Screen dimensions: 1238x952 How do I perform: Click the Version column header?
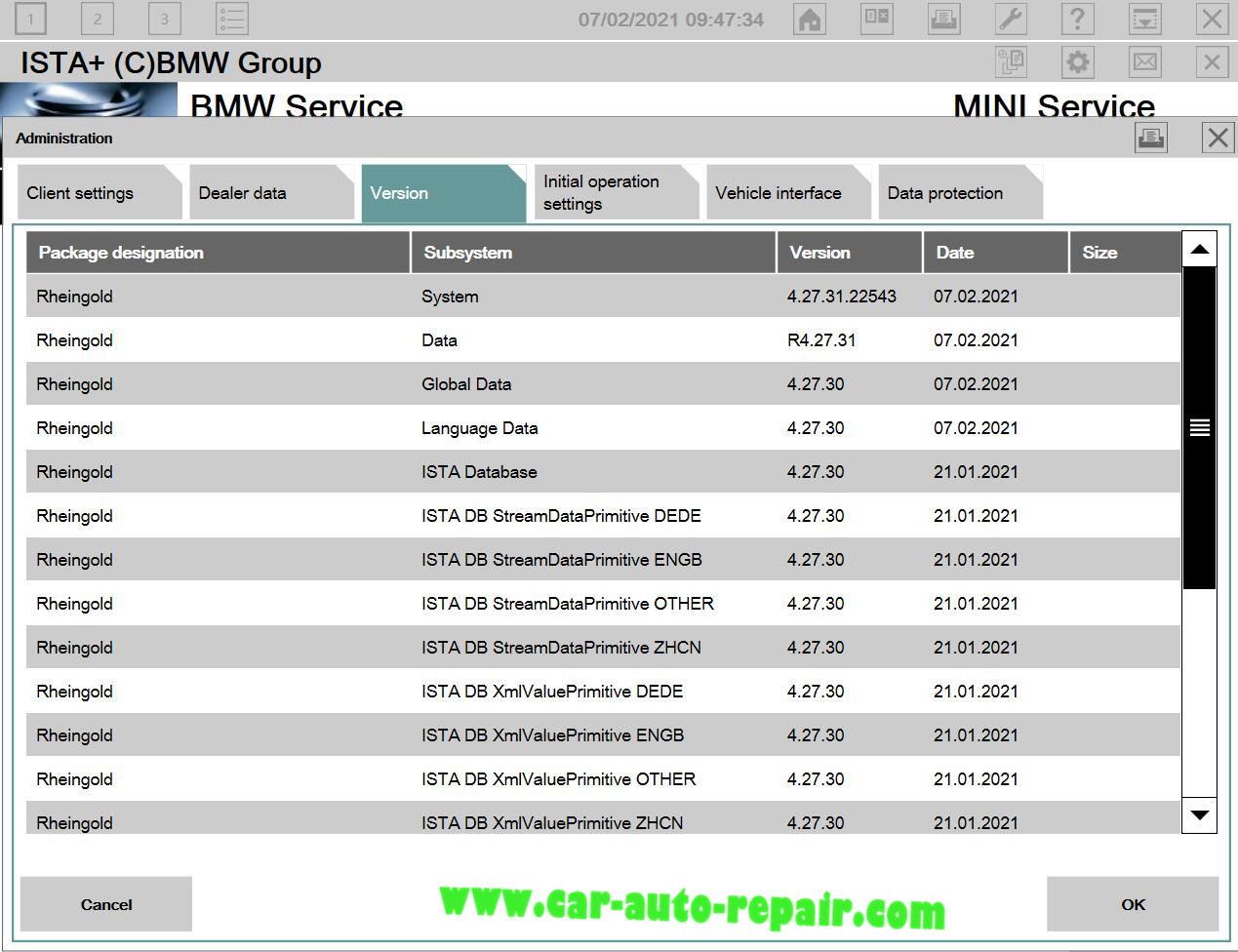point(850,253)
